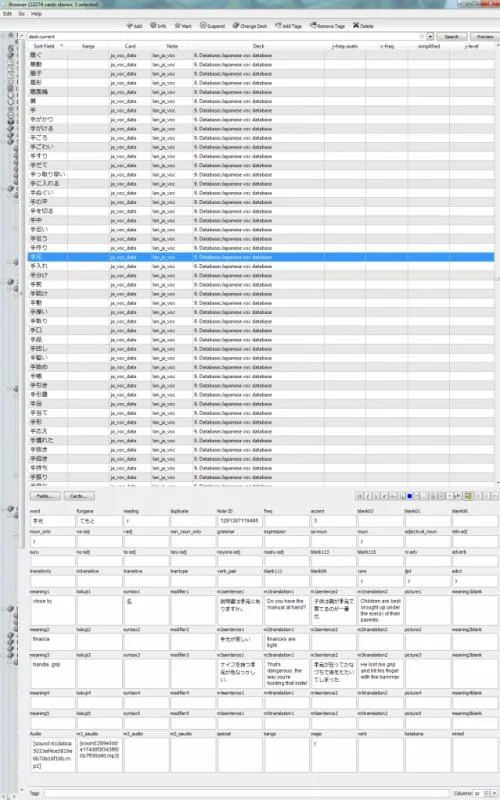
Task: Toggle underline formatting in editor
Action: click(x=376, y=496)
